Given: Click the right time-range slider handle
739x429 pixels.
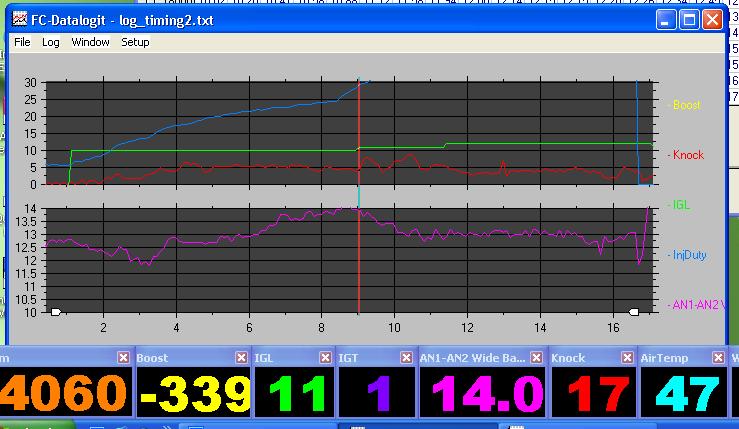Looking at the screenshot, I should pyautogui.click(x=633, y=313).
